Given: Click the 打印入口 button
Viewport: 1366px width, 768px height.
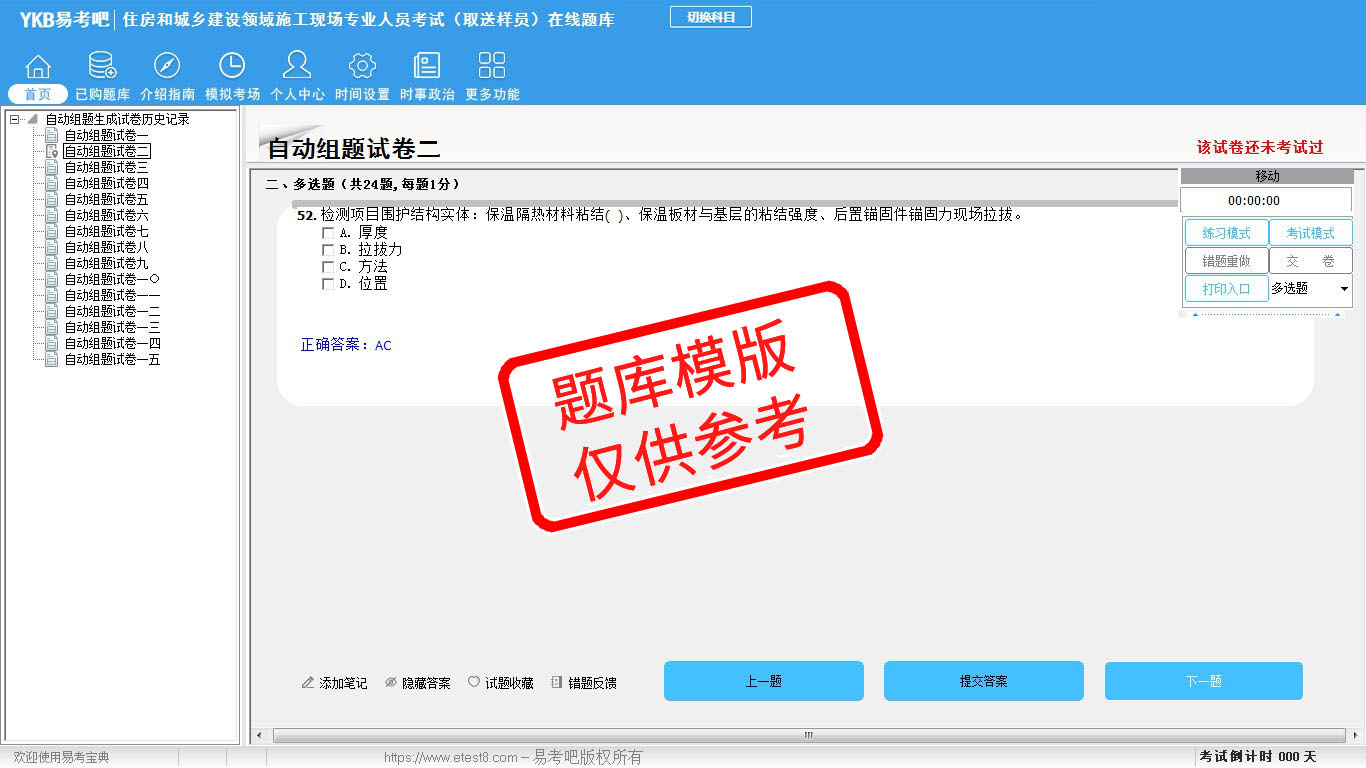Looking at the screenshot, I should pos(1226,289).
